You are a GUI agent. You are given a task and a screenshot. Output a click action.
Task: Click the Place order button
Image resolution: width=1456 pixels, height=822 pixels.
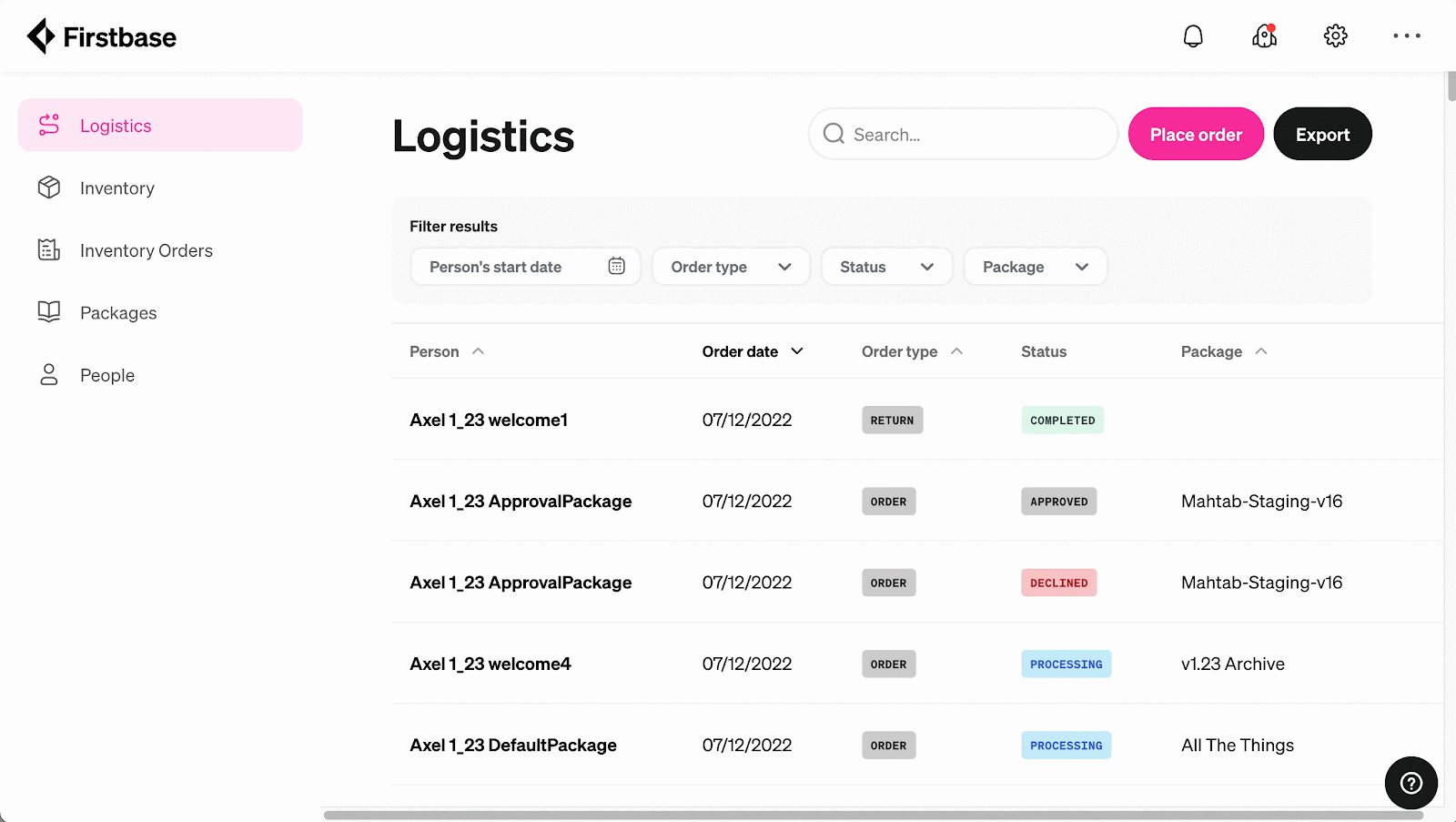1196,134
